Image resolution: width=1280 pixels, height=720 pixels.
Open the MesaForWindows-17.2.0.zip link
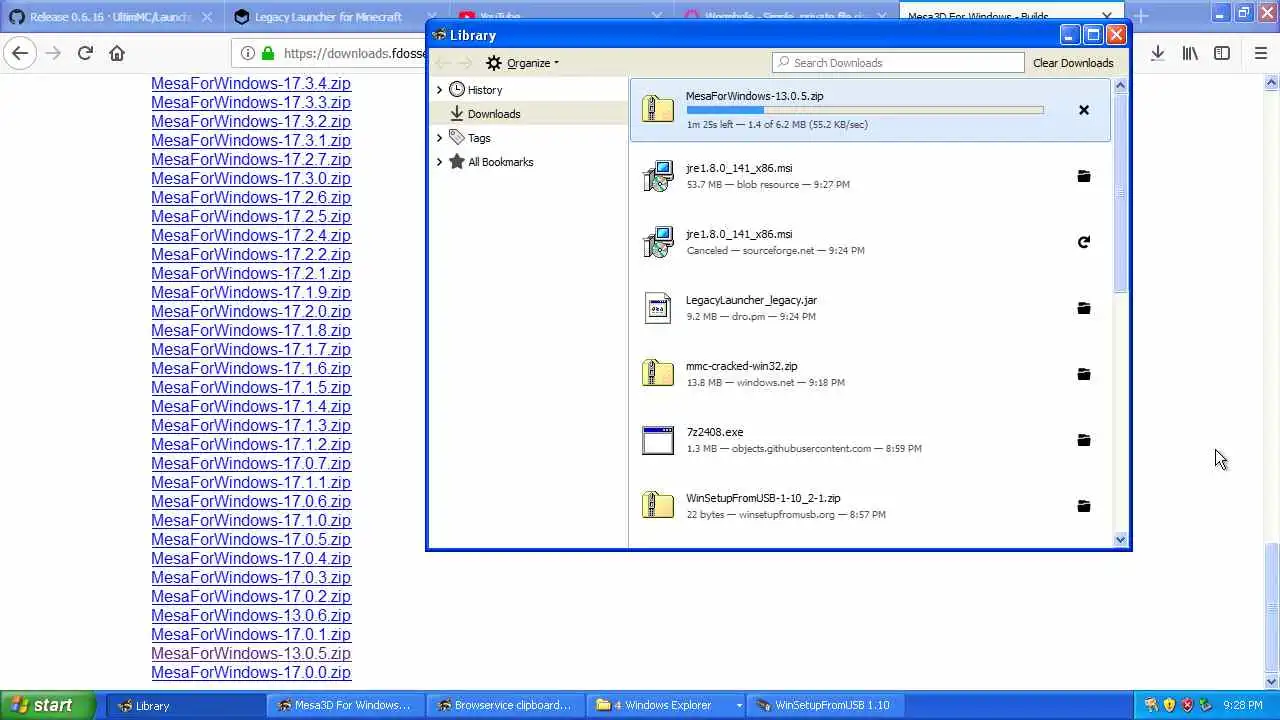click(251, 311)
